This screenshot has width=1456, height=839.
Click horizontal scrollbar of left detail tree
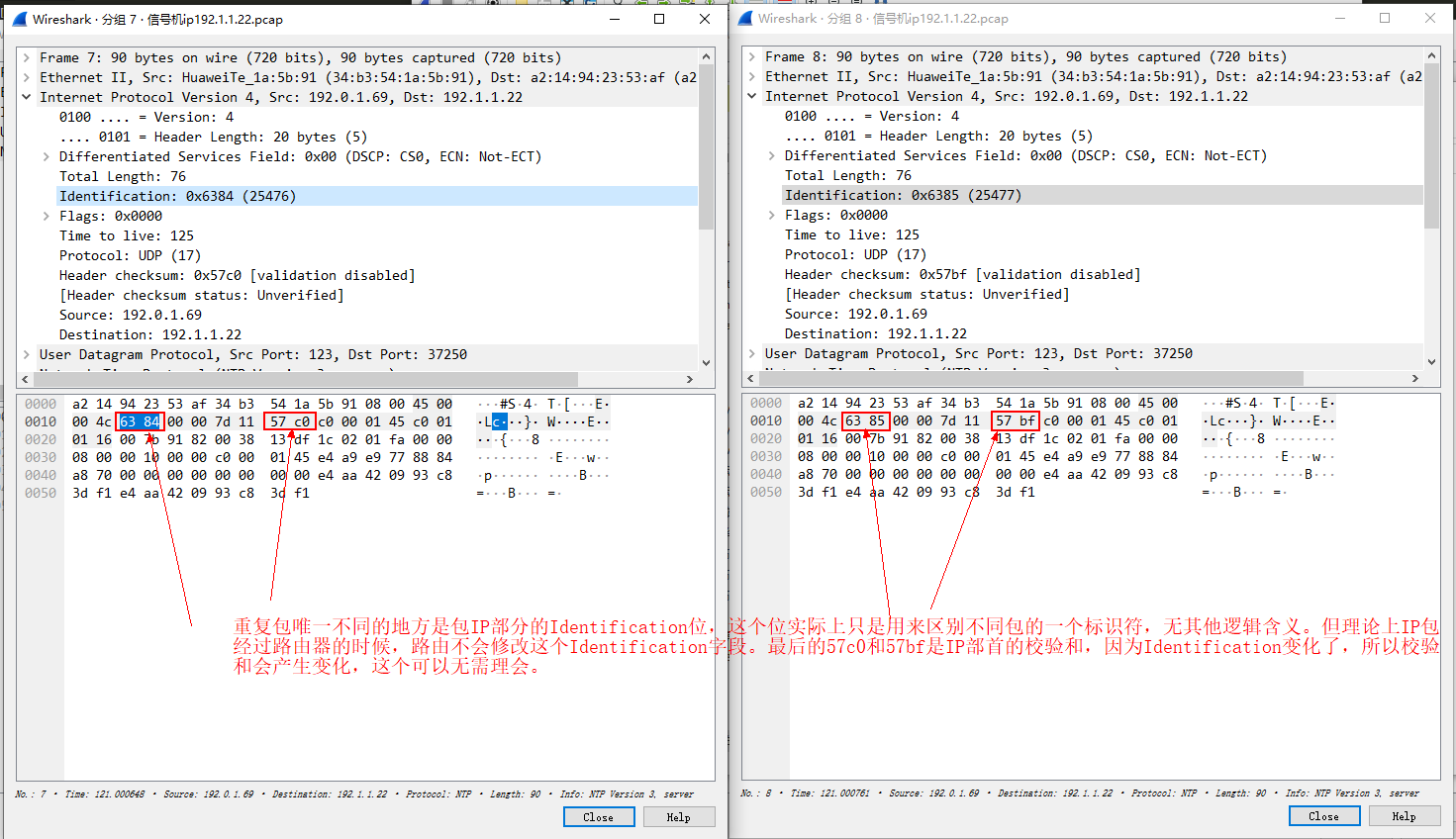[307, 379]
